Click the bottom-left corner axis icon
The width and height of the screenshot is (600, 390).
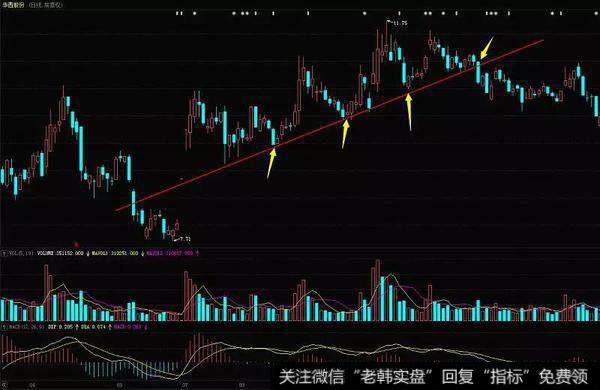4,385
